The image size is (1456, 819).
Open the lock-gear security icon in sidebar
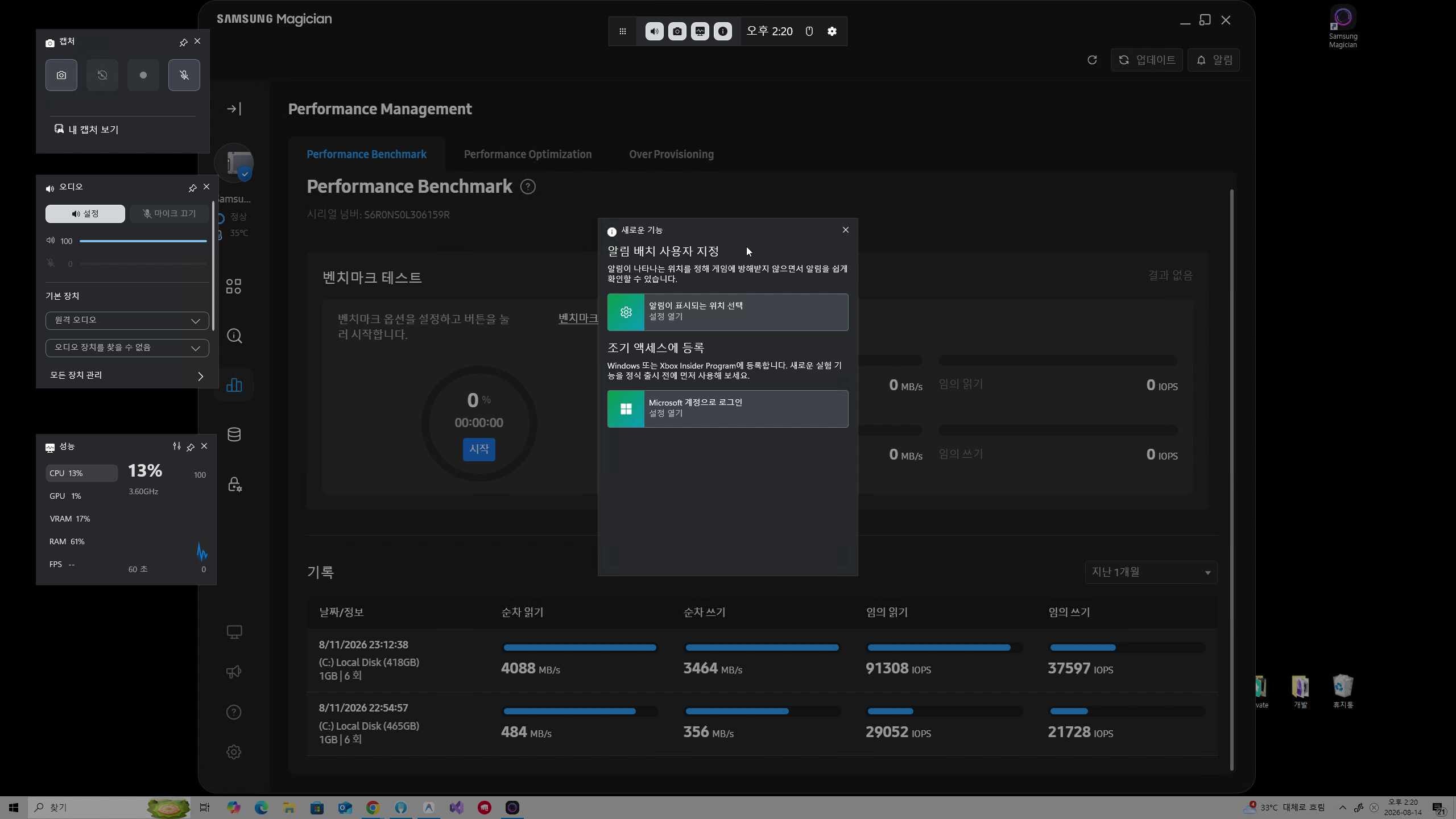tap(234, 484)
